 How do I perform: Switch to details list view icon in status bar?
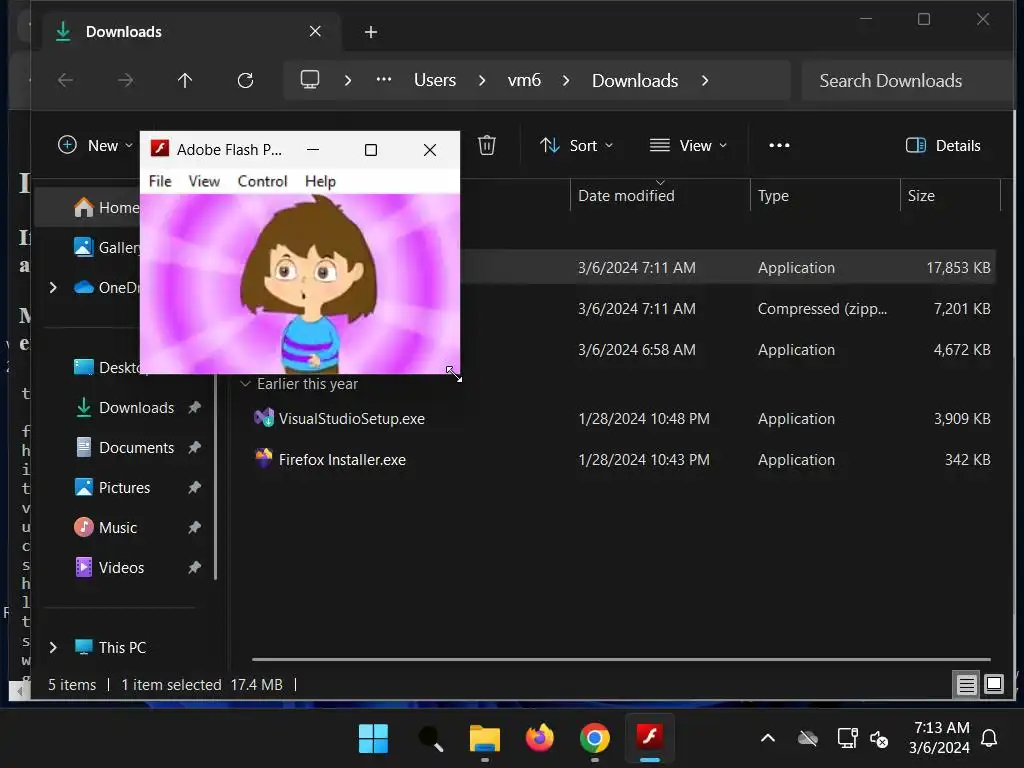pos(966,684)
